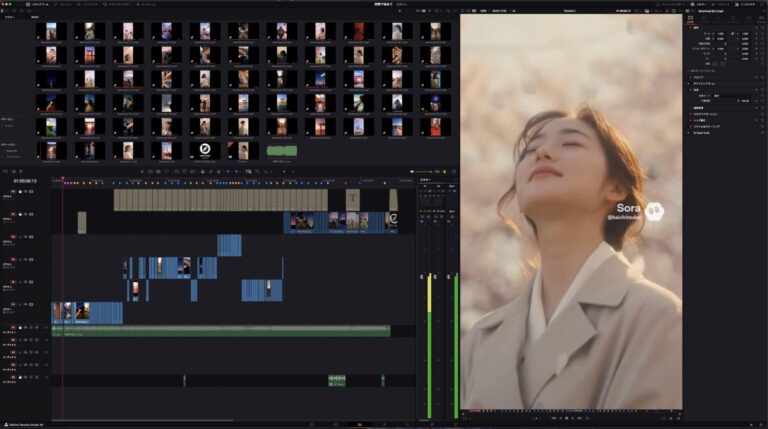Viewport: 768px width, 429px height.
Task: Adjust the monitor volume slider
Action: (423, 171)
